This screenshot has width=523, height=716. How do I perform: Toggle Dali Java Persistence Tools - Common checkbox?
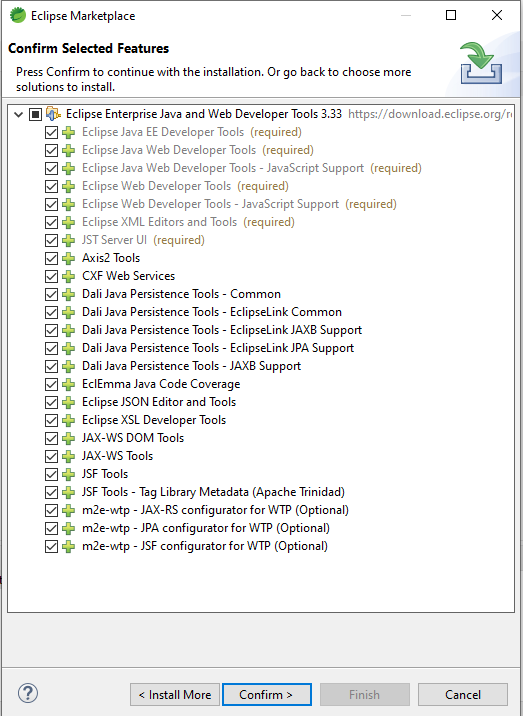click(x=51, y=295)
